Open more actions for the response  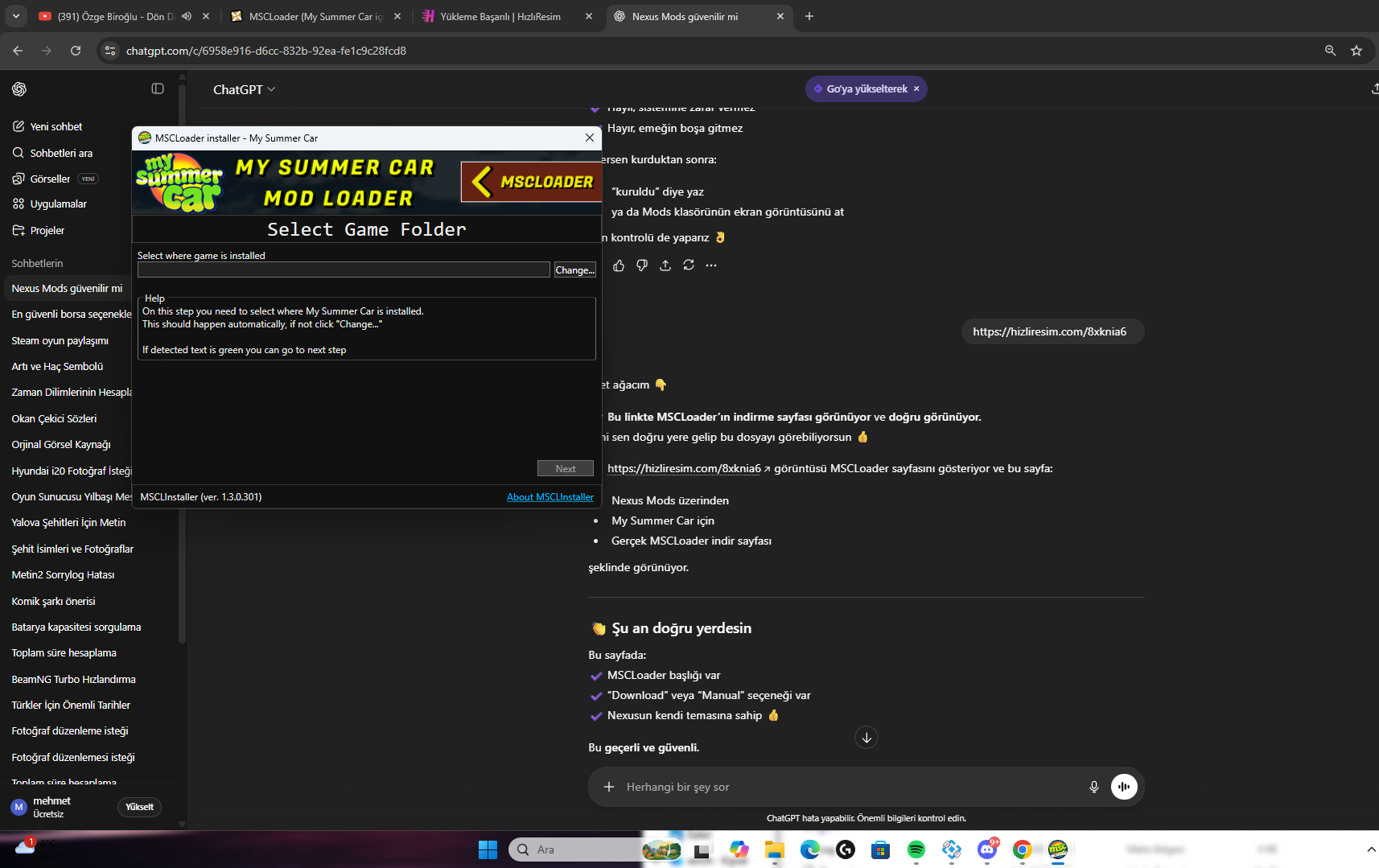tap(711, 265)
